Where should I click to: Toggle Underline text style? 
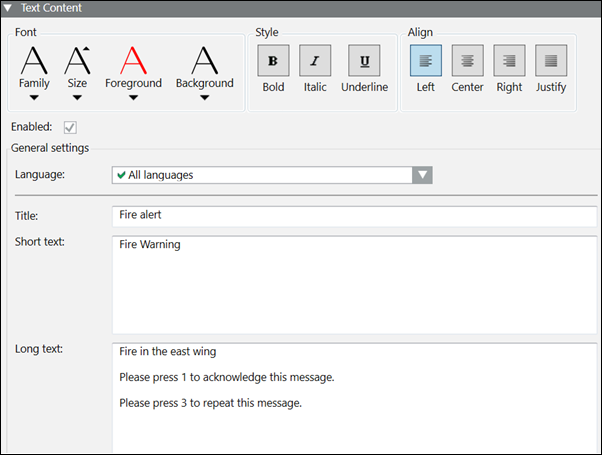point(364,61)
